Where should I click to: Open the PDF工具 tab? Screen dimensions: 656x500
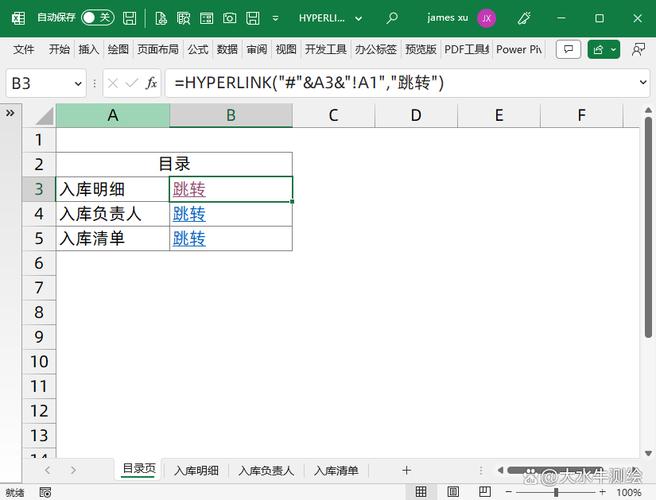[x=466, y=49]
